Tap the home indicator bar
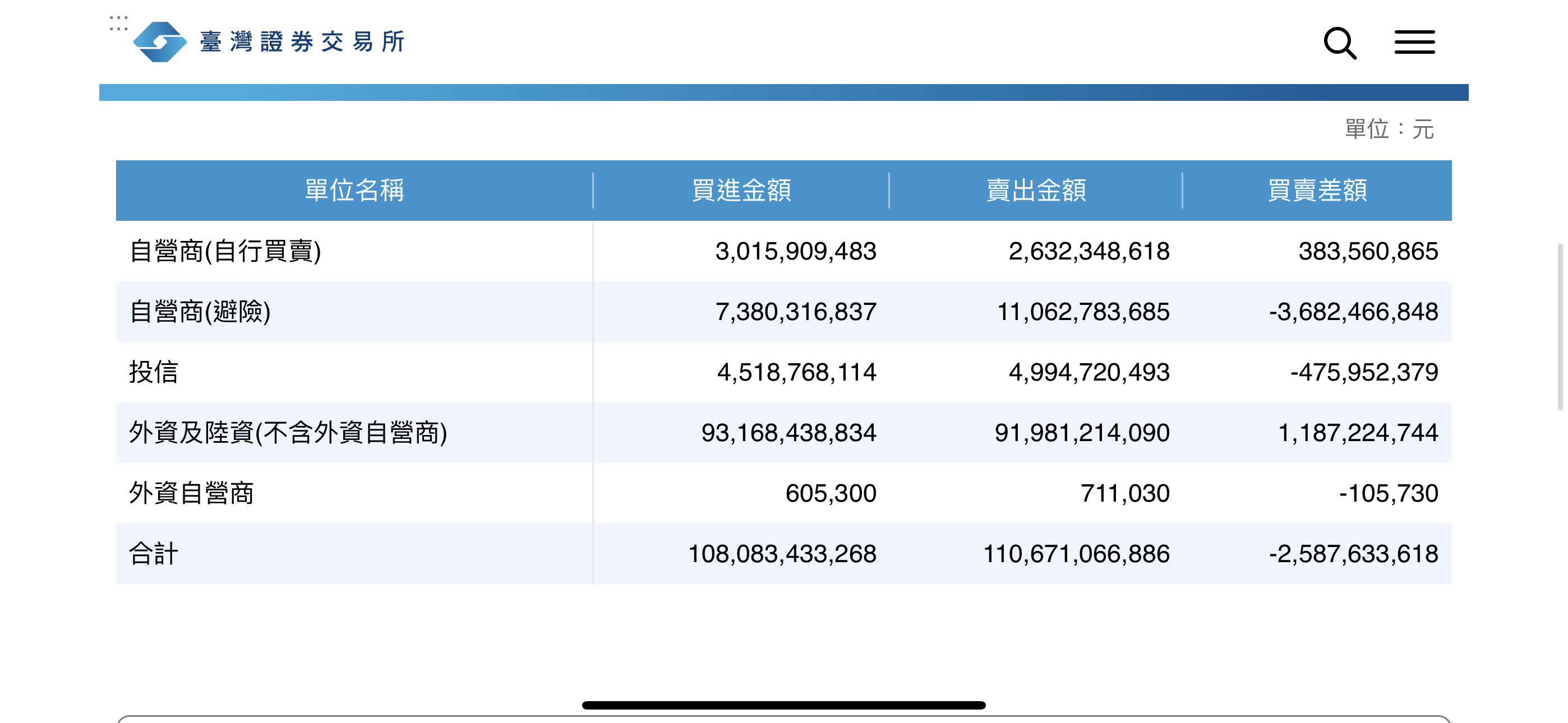The width and height of the screenshot is (1568, 723). [x=784, y=705]
